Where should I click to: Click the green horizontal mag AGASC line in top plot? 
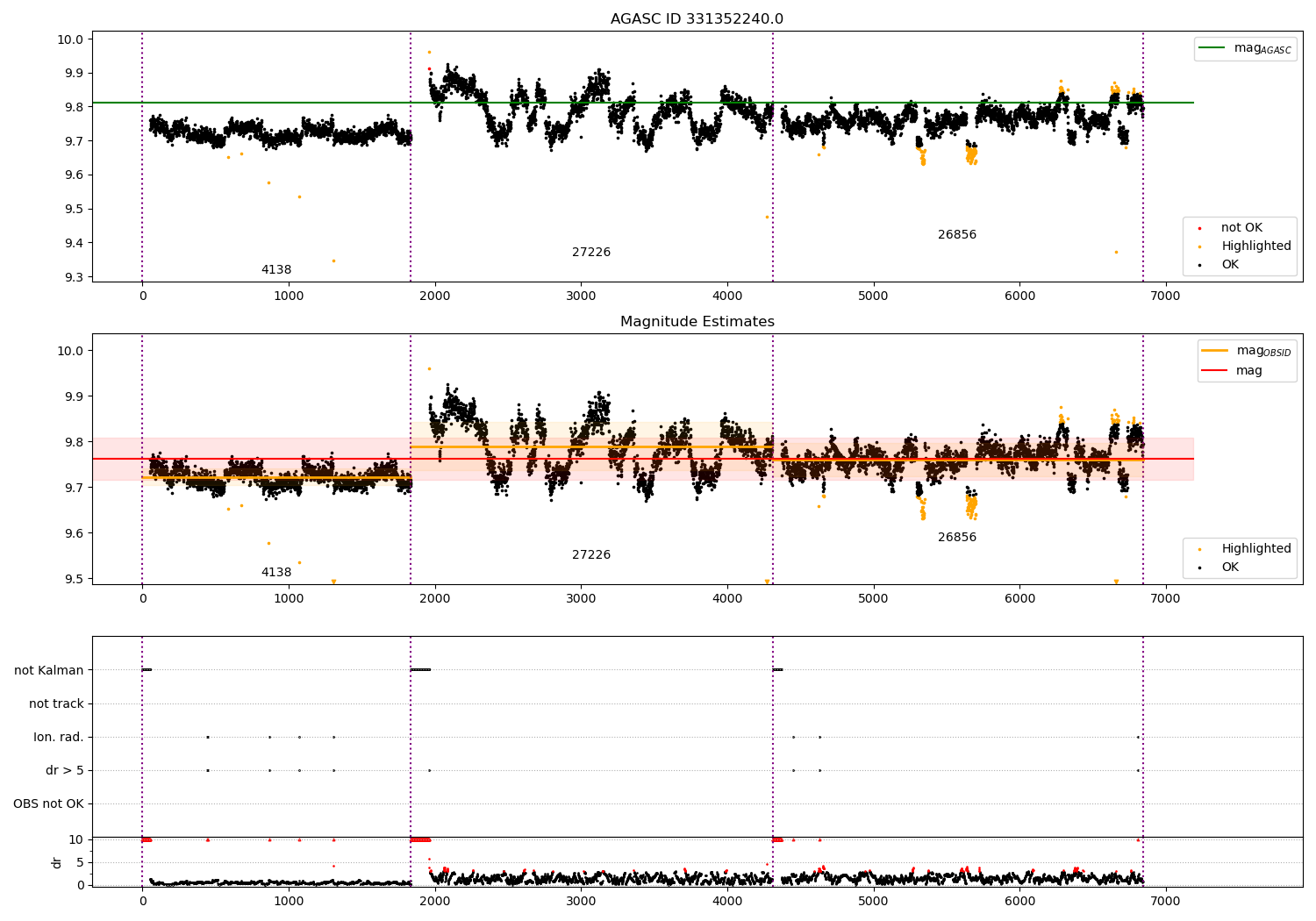click(643, 103)
